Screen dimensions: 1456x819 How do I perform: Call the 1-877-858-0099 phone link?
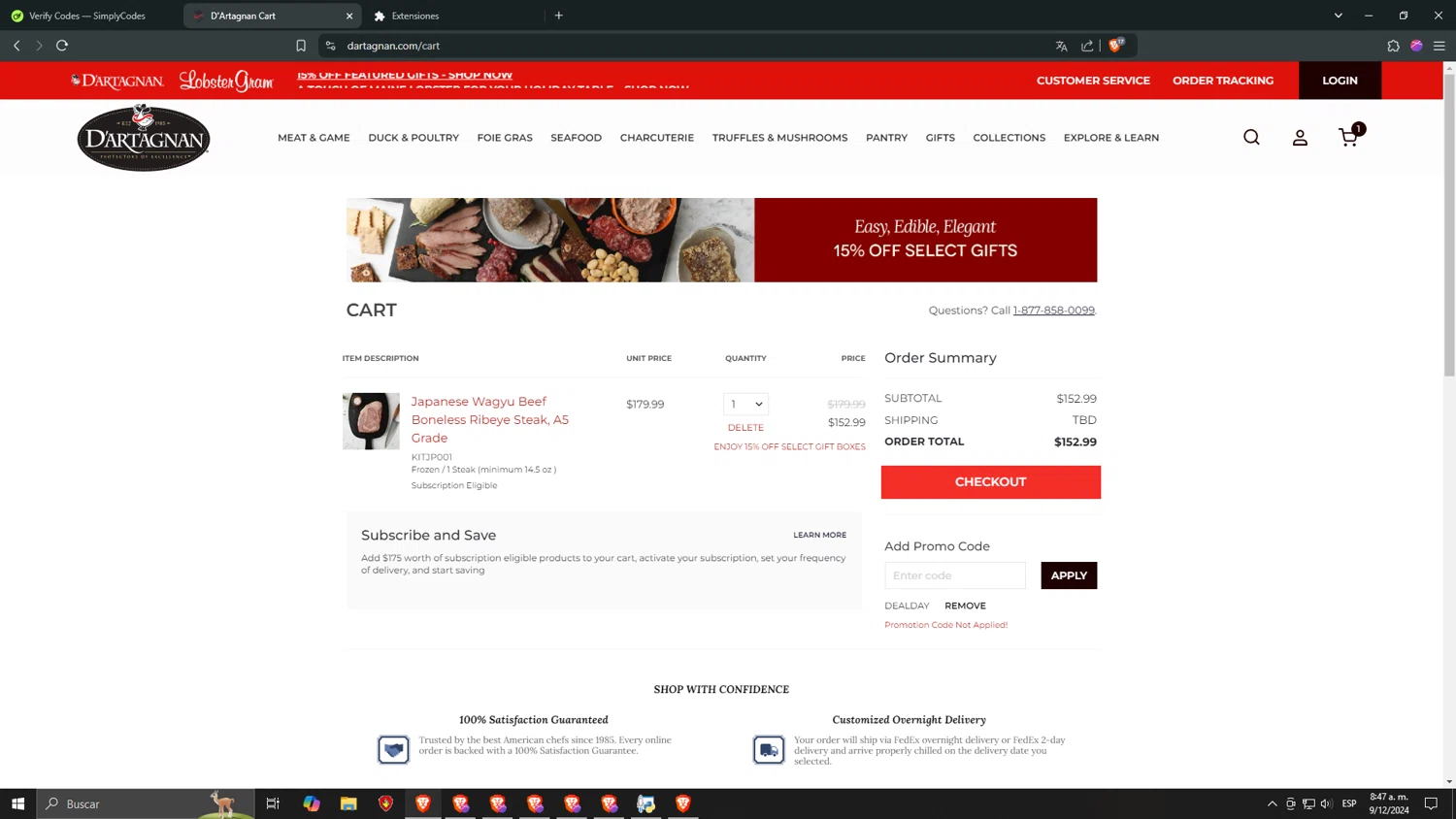(1054, 311)
